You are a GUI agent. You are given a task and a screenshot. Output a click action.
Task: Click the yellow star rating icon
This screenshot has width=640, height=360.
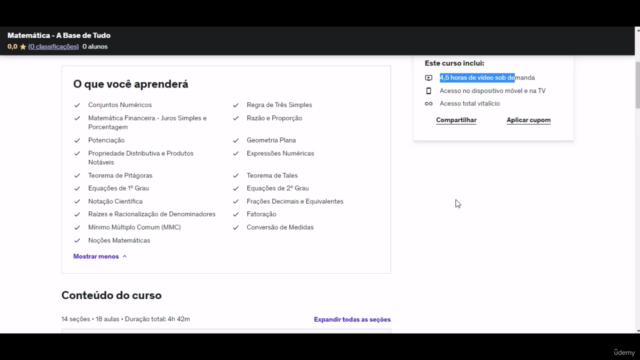pyautogui.click(x=23, y=47)
